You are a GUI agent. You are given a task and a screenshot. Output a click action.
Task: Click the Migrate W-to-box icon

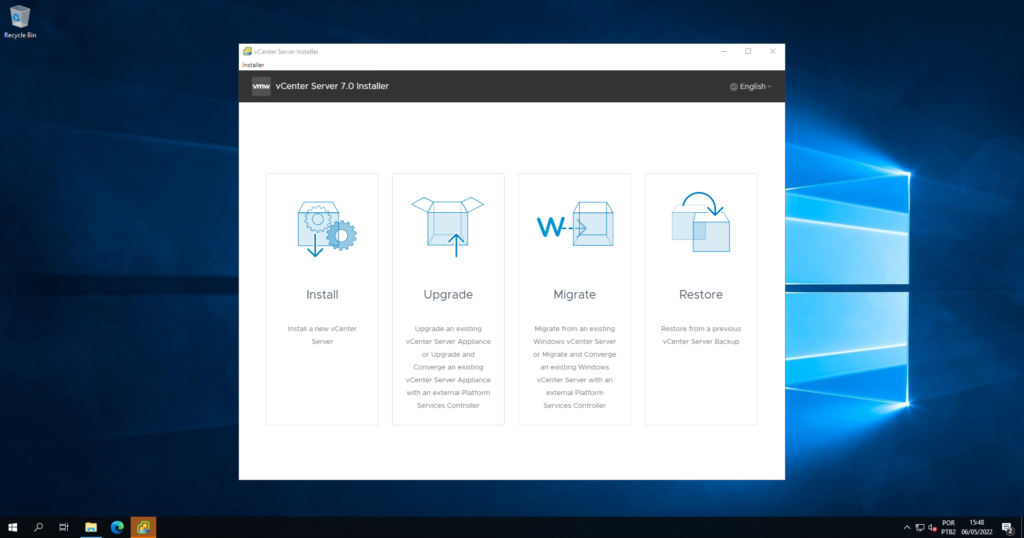coord(575,224)
